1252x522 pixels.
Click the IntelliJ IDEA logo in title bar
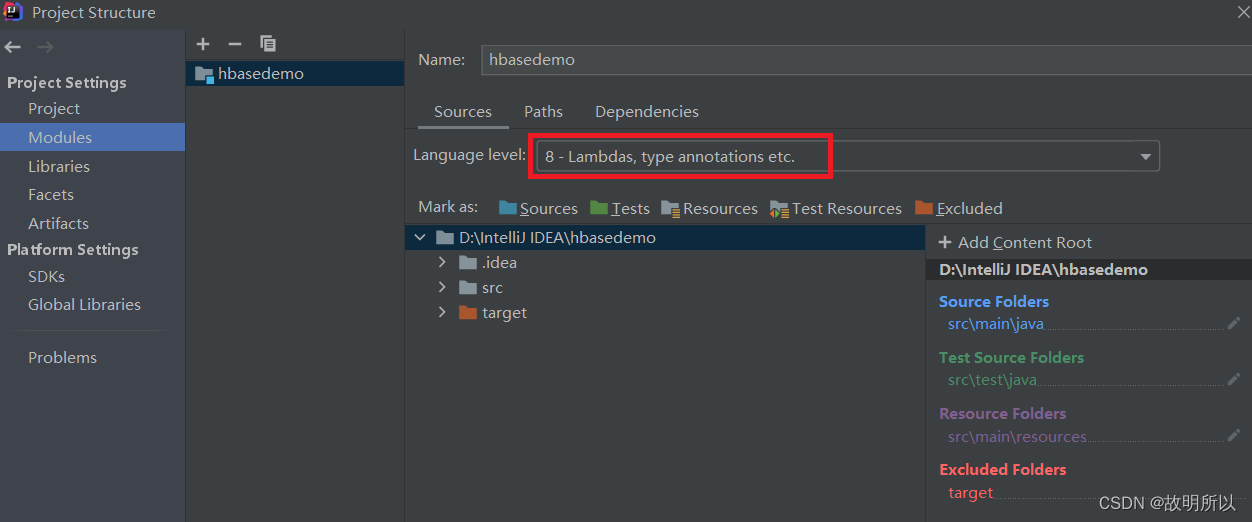(13, 12)
